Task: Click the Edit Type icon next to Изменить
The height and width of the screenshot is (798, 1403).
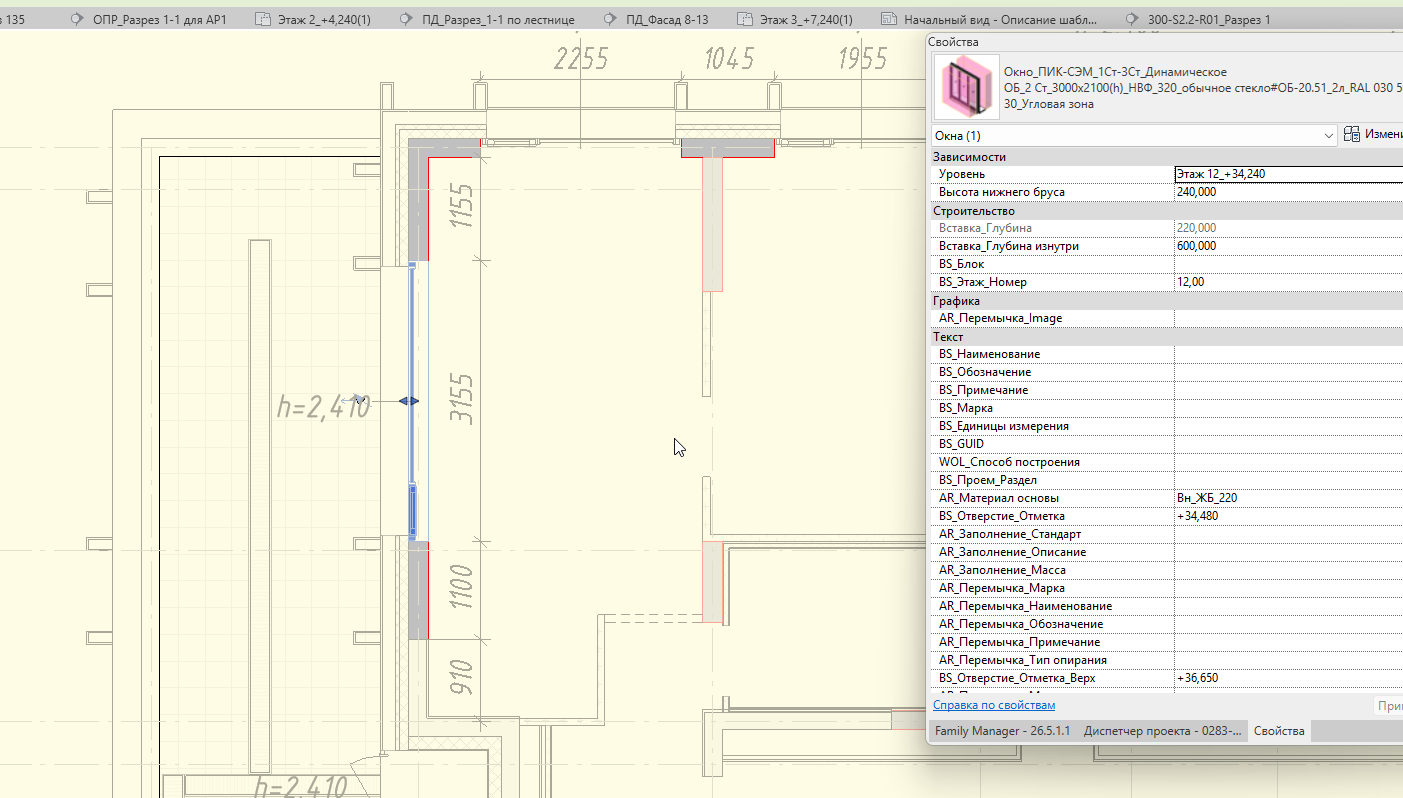Action: (1352, 134)
